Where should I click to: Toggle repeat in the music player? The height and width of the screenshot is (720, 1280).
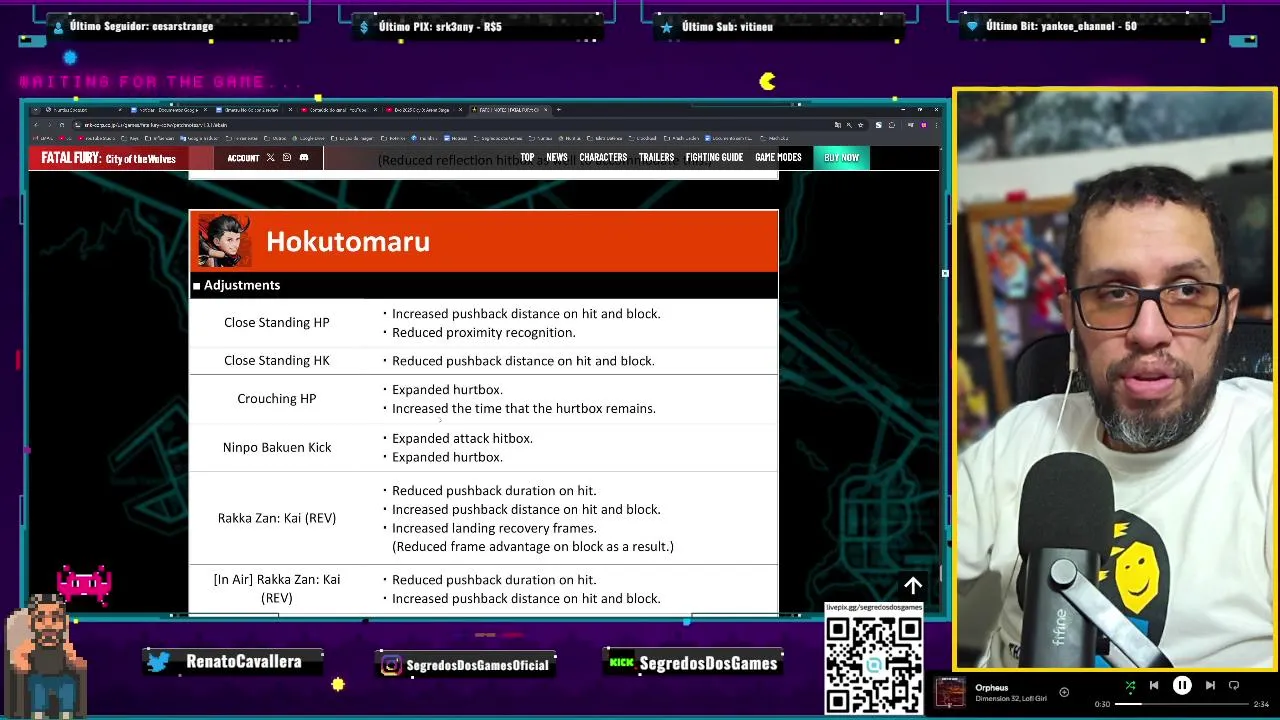[x=1234, y=685]
